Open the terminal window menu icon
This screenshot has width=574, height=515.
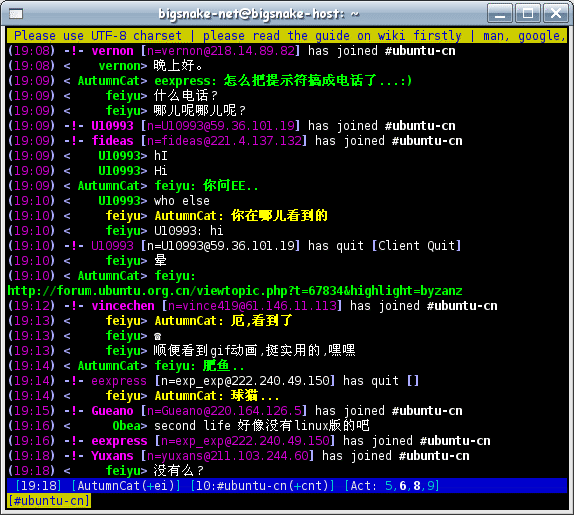[x=16, y=14]
